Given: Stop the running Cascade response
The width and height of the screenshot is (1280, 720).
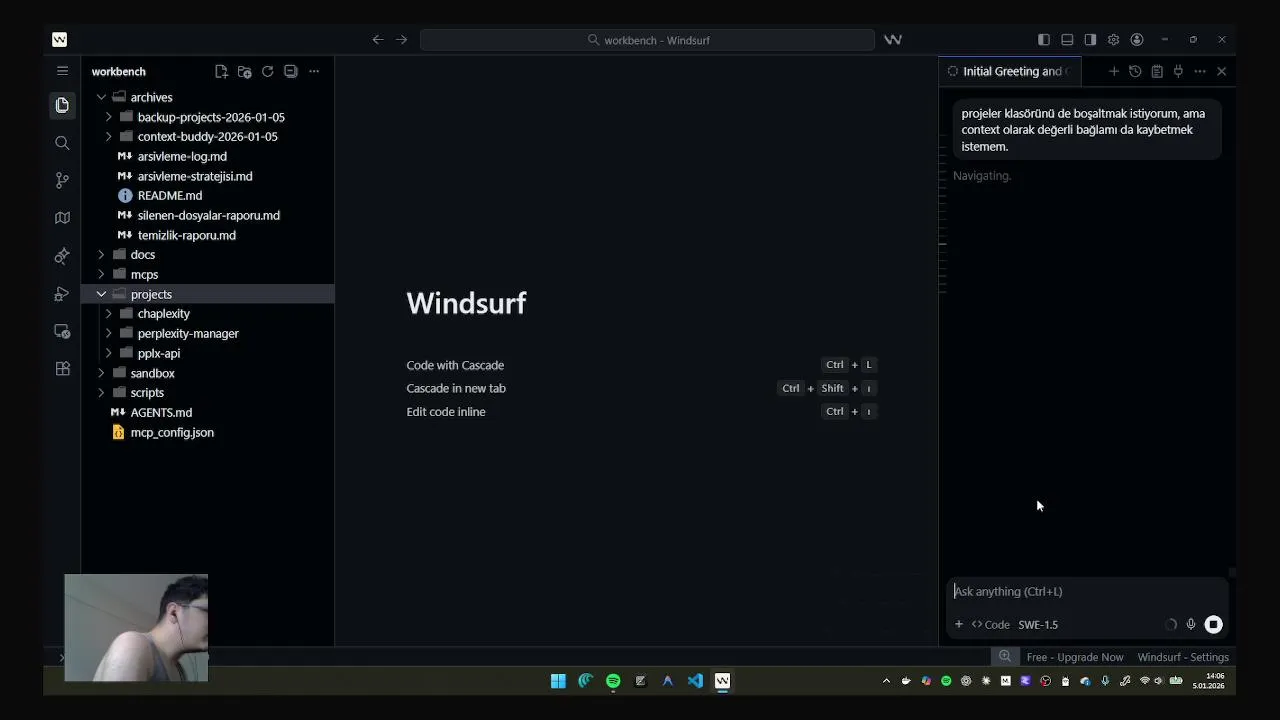Looking at the screenshot, I should pos(1213,624).
